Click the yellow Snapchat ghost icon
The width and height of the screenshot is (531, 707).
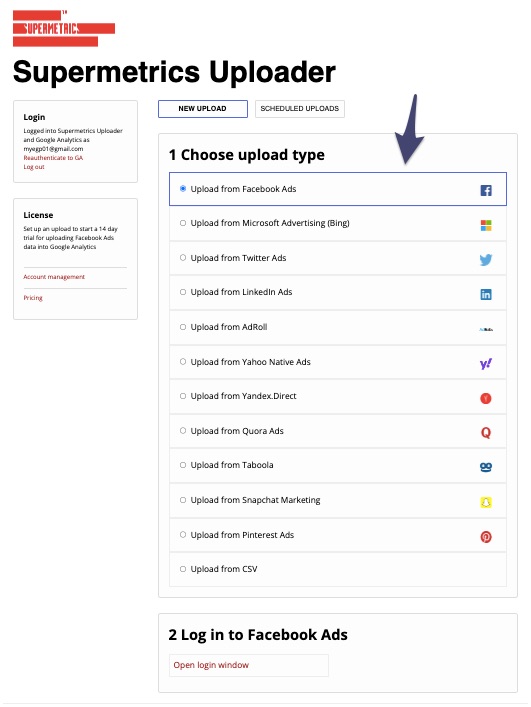(485, 502)
